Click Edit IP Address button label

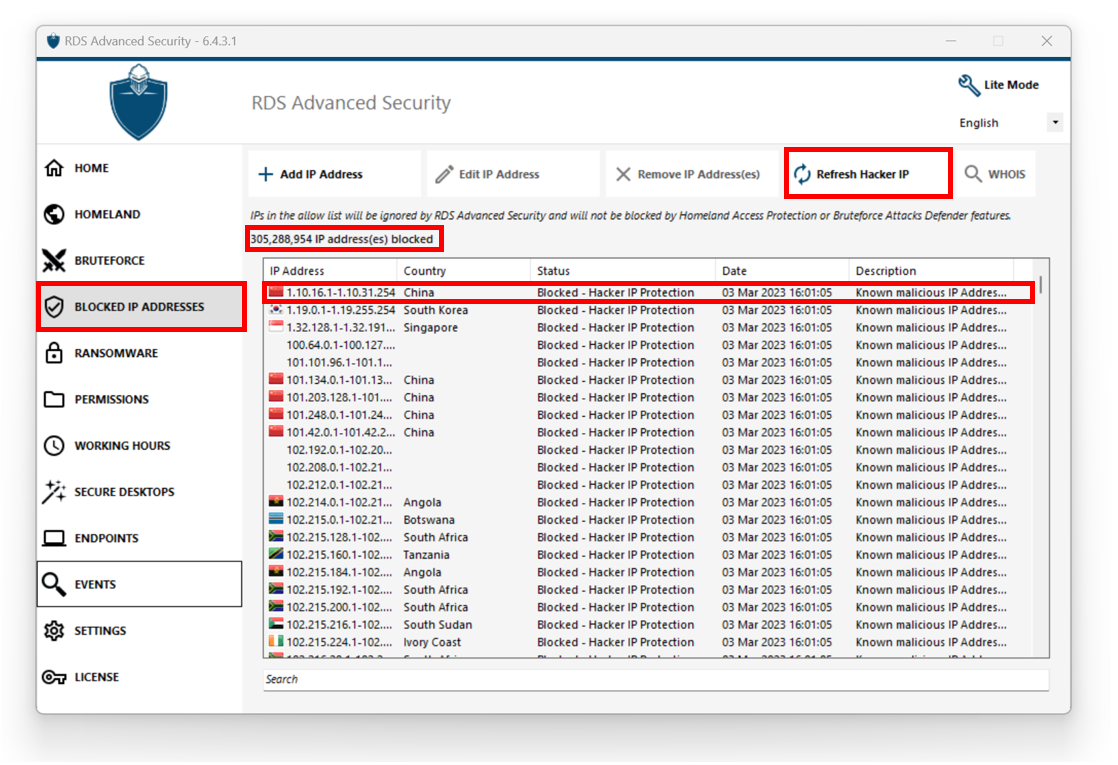pos(499,175)
